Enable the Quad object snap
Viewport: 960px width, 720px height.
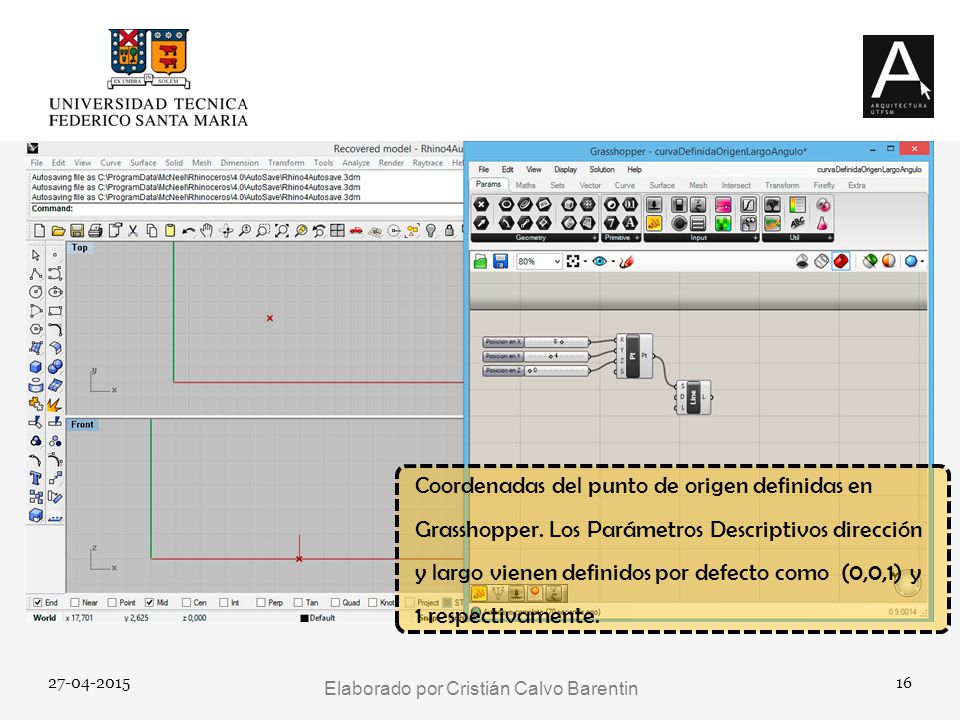coord(336,602)
